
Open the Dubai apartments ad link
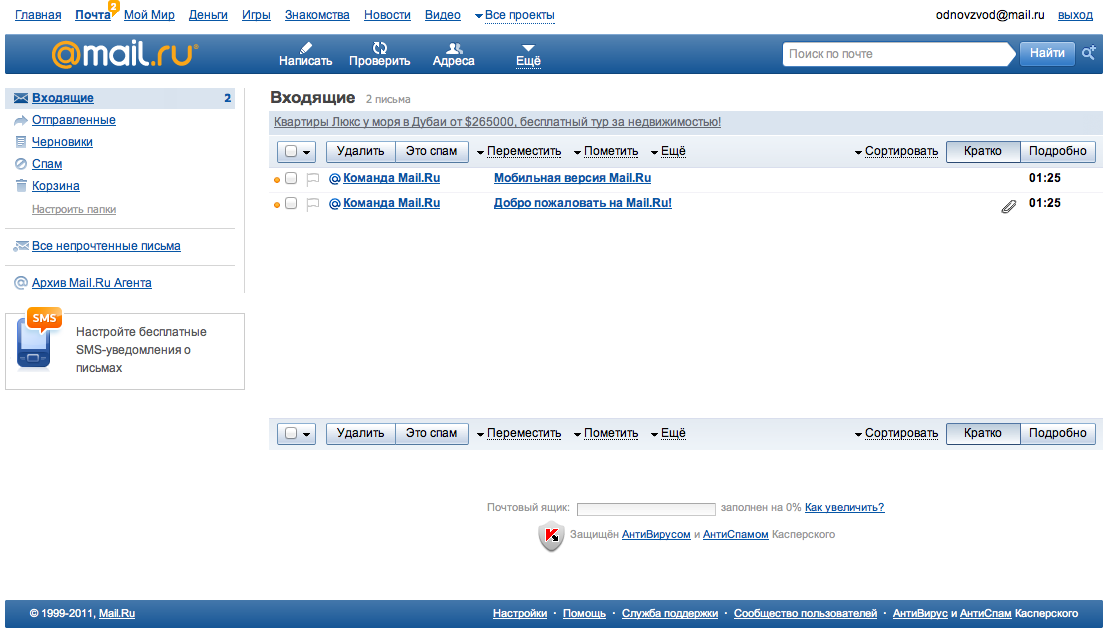(x=497, y=122)
